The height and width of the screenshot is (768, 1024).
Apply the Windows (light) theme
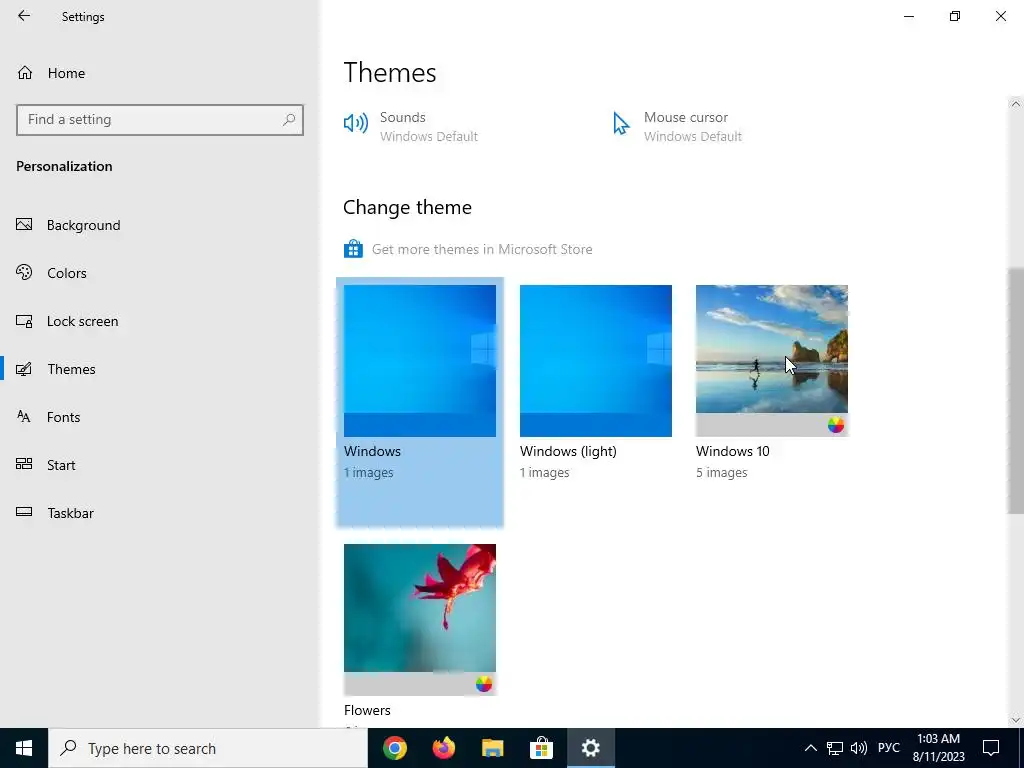pos(596,360)
